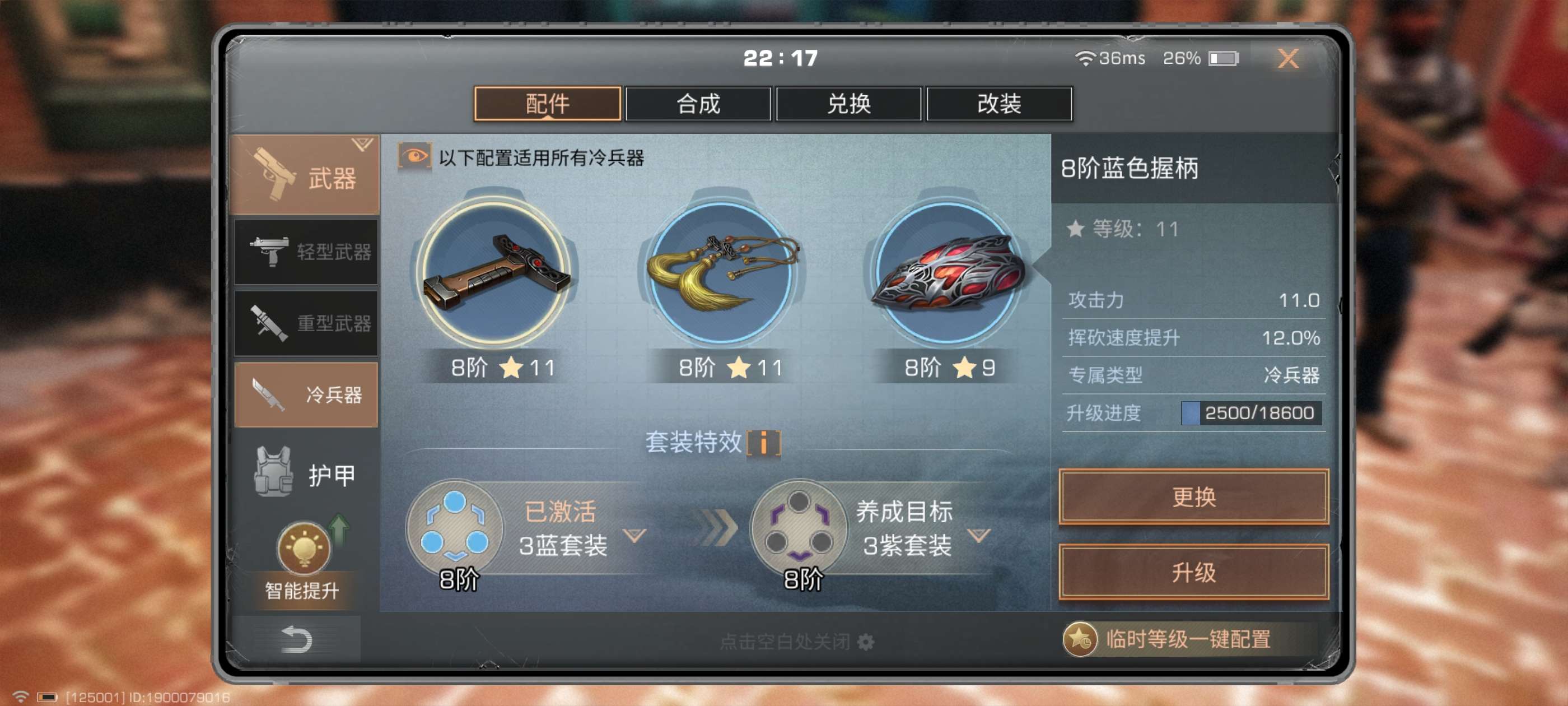Select the golden tassel attachment icon
The width and height of the screenshot is (1568, 706).
click(x=721, y=271)
